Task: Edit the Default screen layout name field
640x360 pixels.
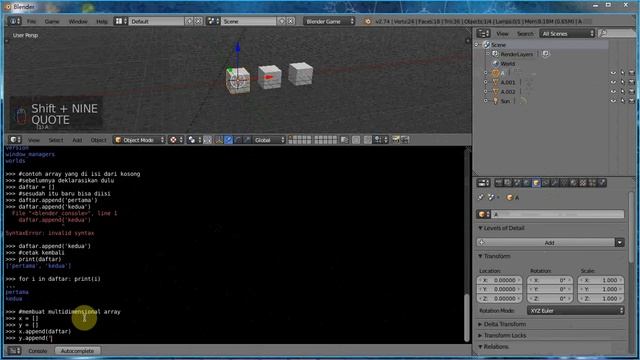Action: 156,21
